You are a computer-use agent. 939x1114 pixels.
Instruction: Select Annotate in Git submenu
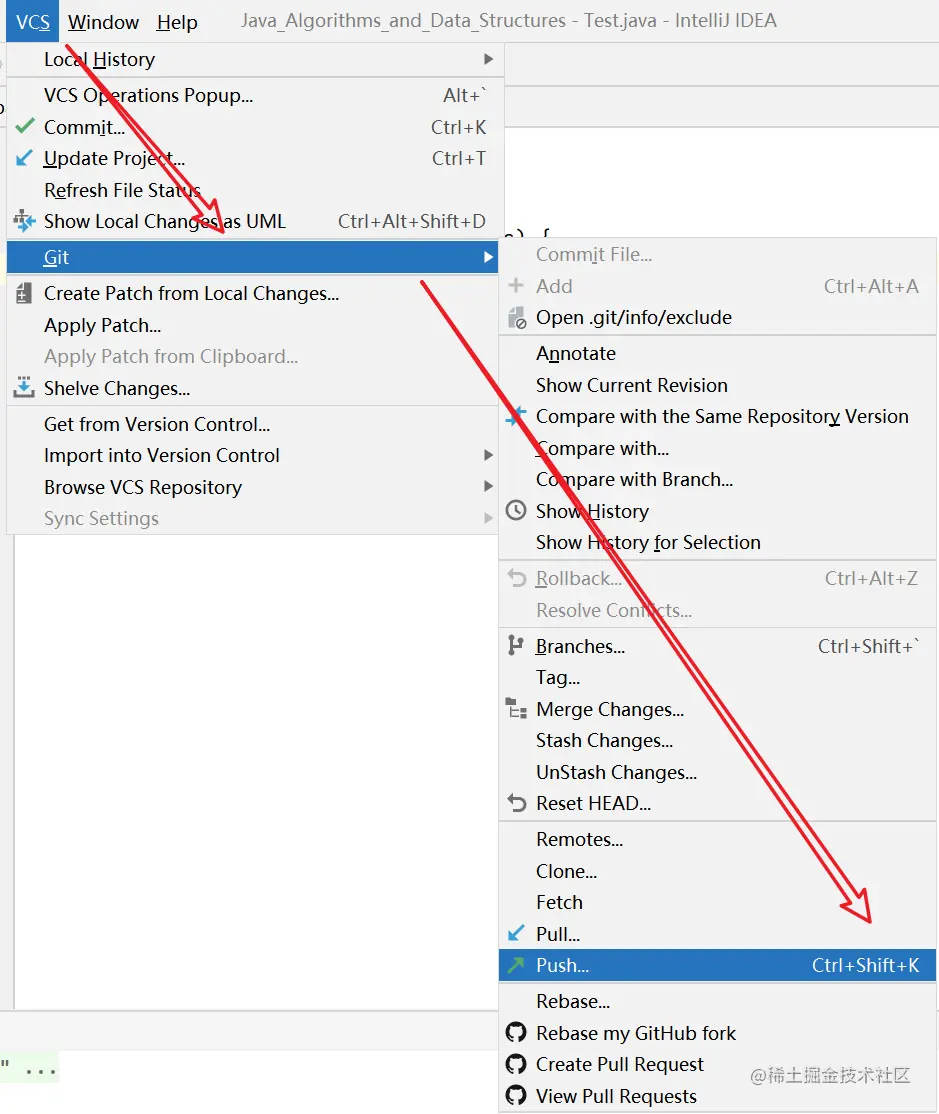(x=717, y=353)
